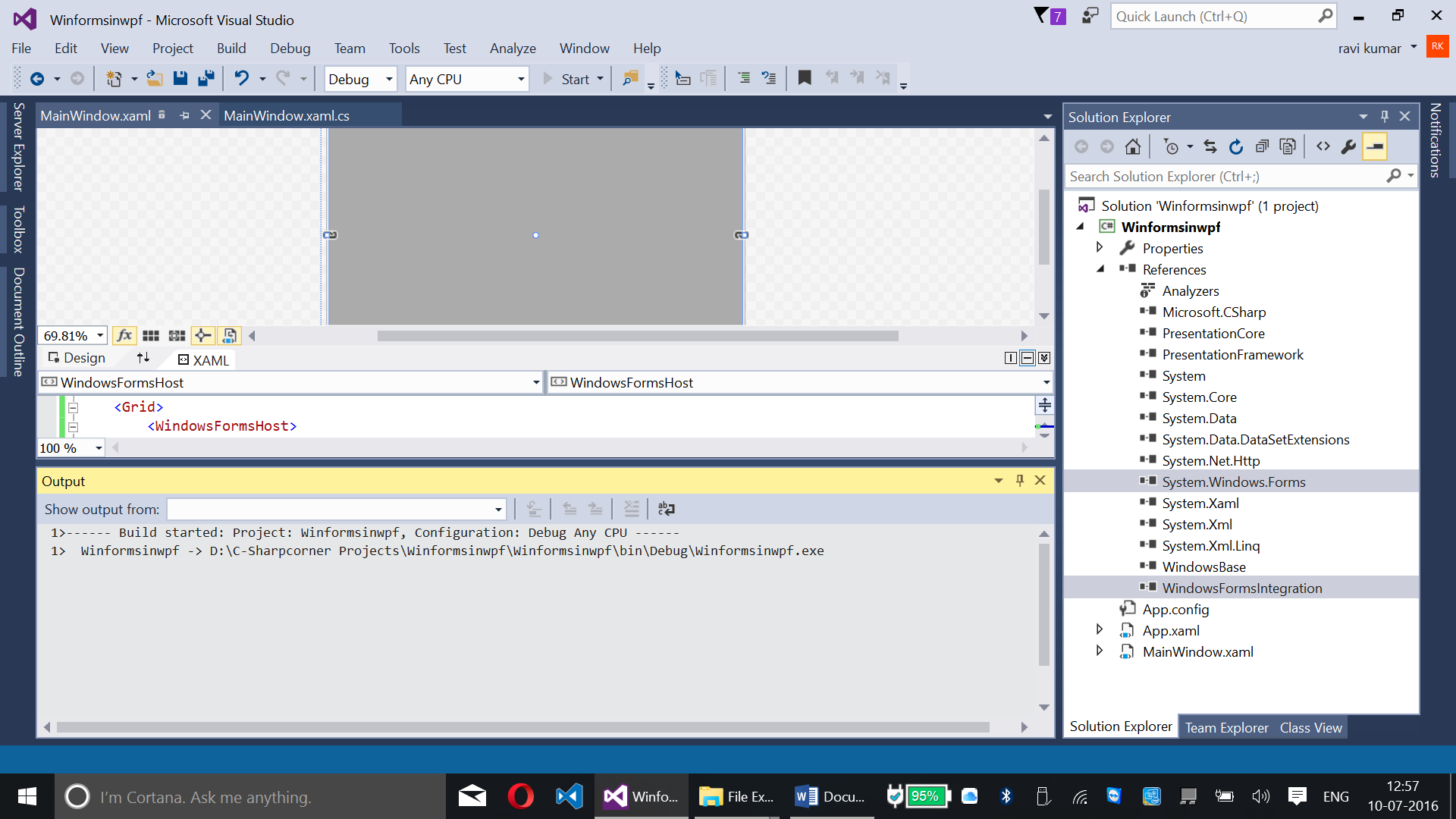Image resolution: width=1456 pixels, height=819 pixels.
Task: Click the View Code icon in Solution Explorer
Action: coord(1323,146)
